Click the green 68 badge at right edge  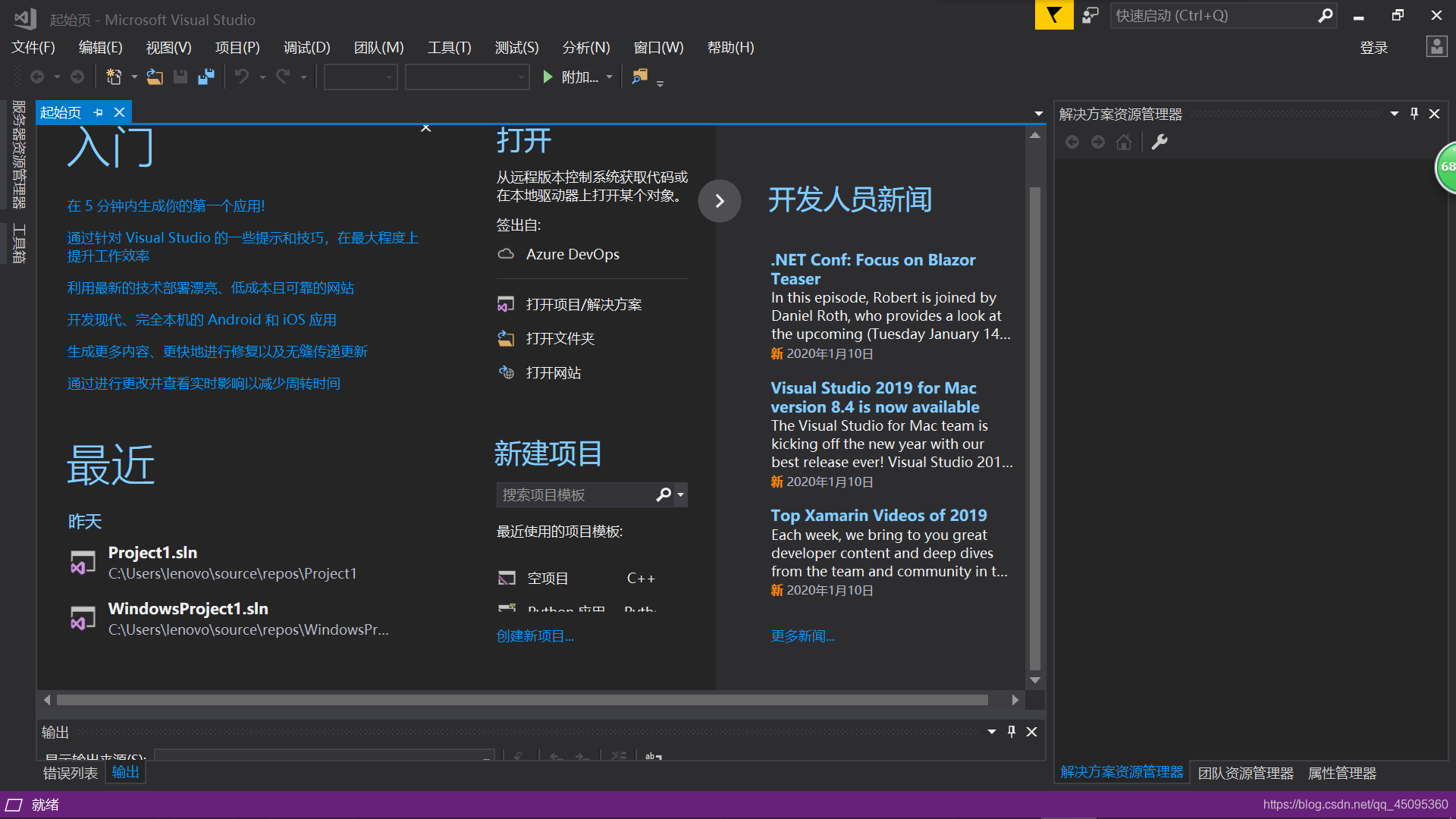(1446, 167)
